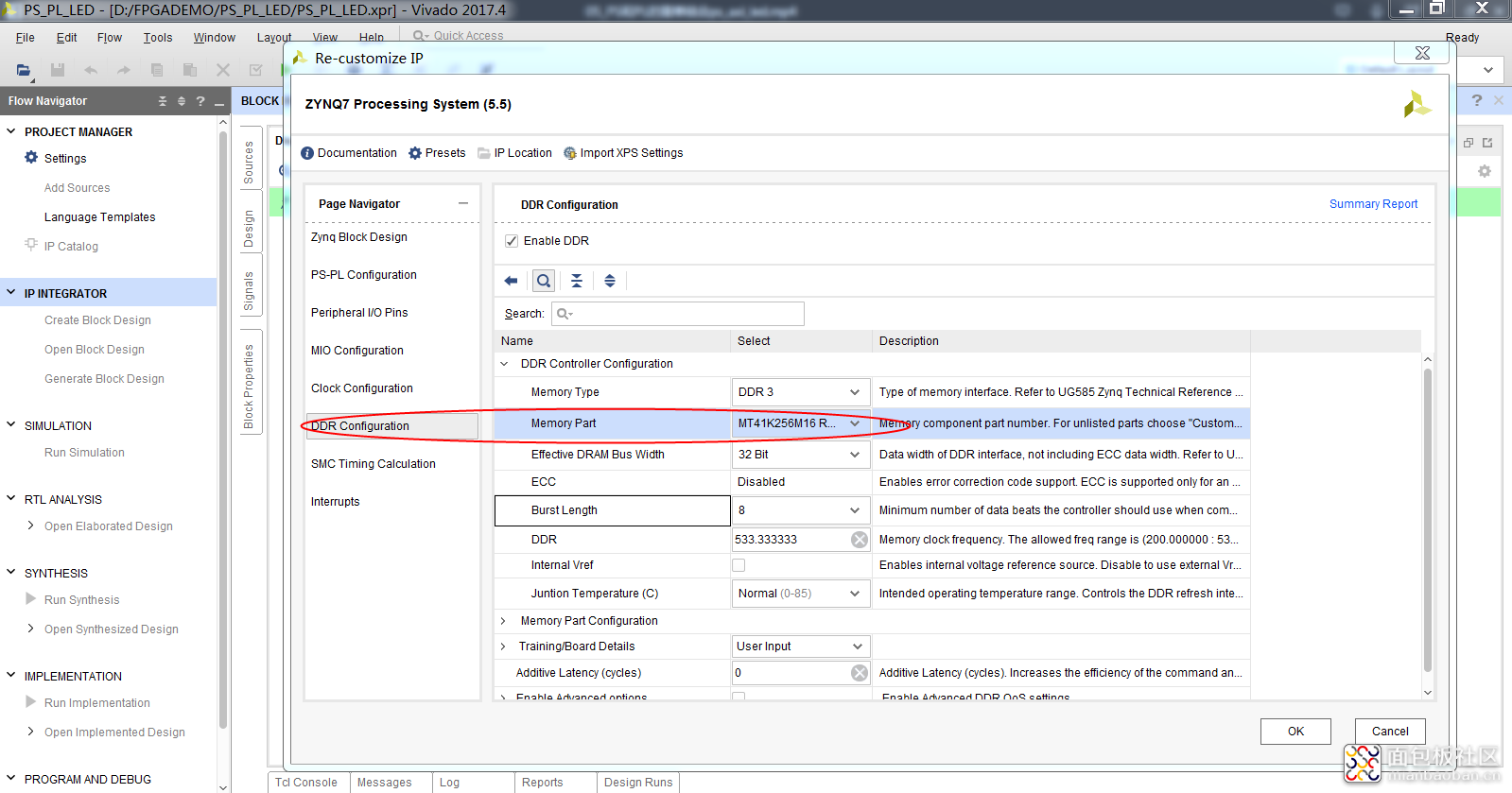Image resolution: width=1512 pixels, height=793 pixels.
Task: Click the Run Synthesis play icon
Action: coord(31,599)
